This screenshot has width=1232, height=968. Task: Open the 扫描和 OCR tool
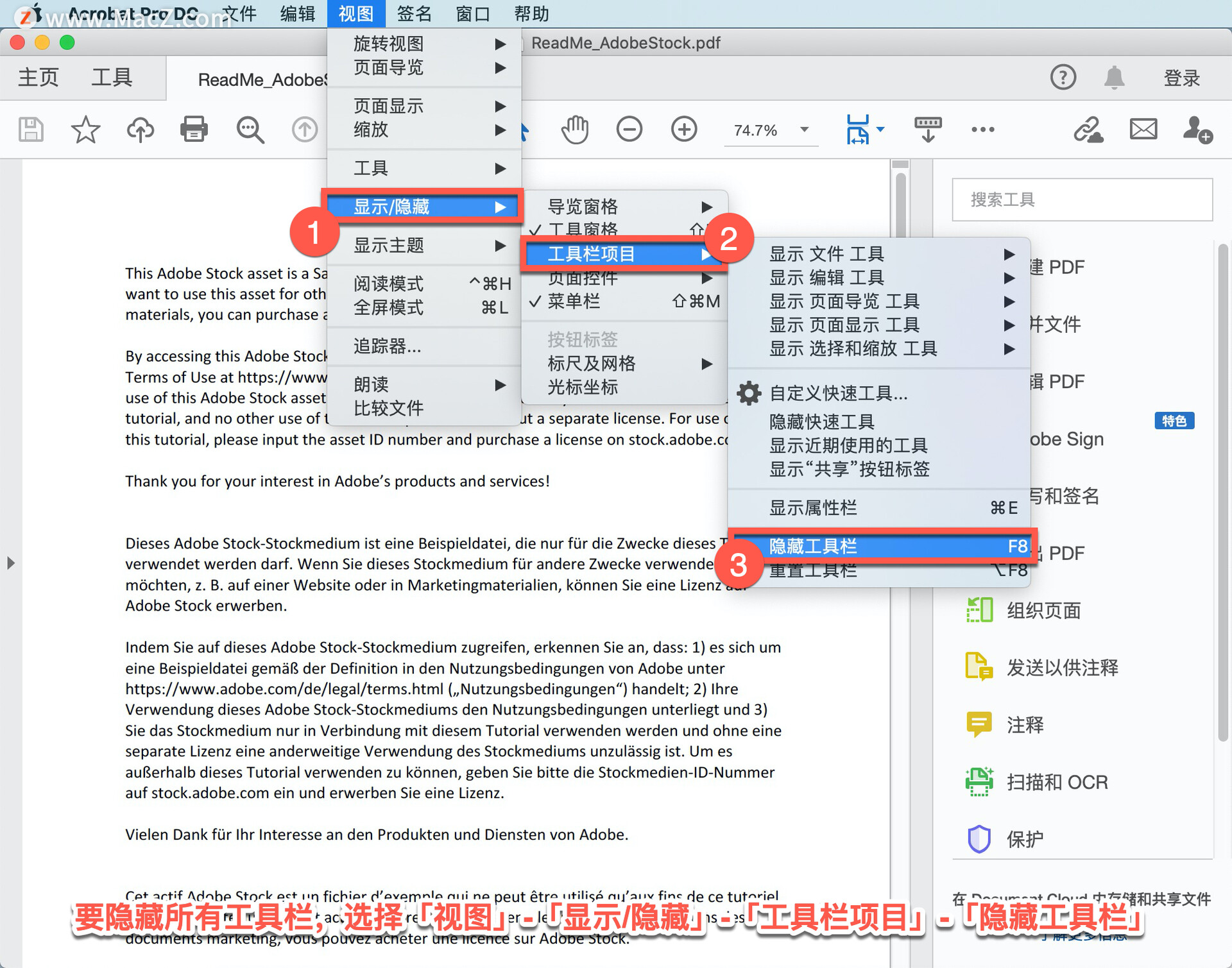(x=1038, y=782)
